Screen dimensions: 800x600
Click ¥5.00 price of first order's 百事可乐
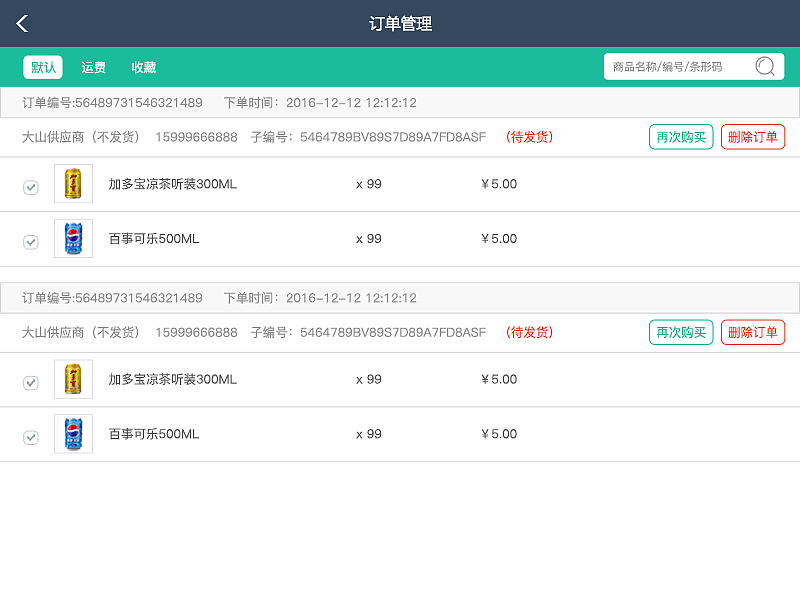499,238
